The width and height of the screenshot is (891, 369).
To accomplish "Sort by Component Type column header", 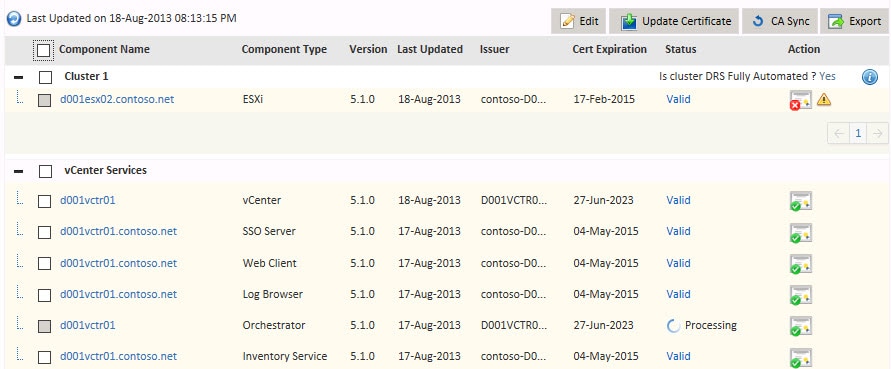I will tap(284, 49).
